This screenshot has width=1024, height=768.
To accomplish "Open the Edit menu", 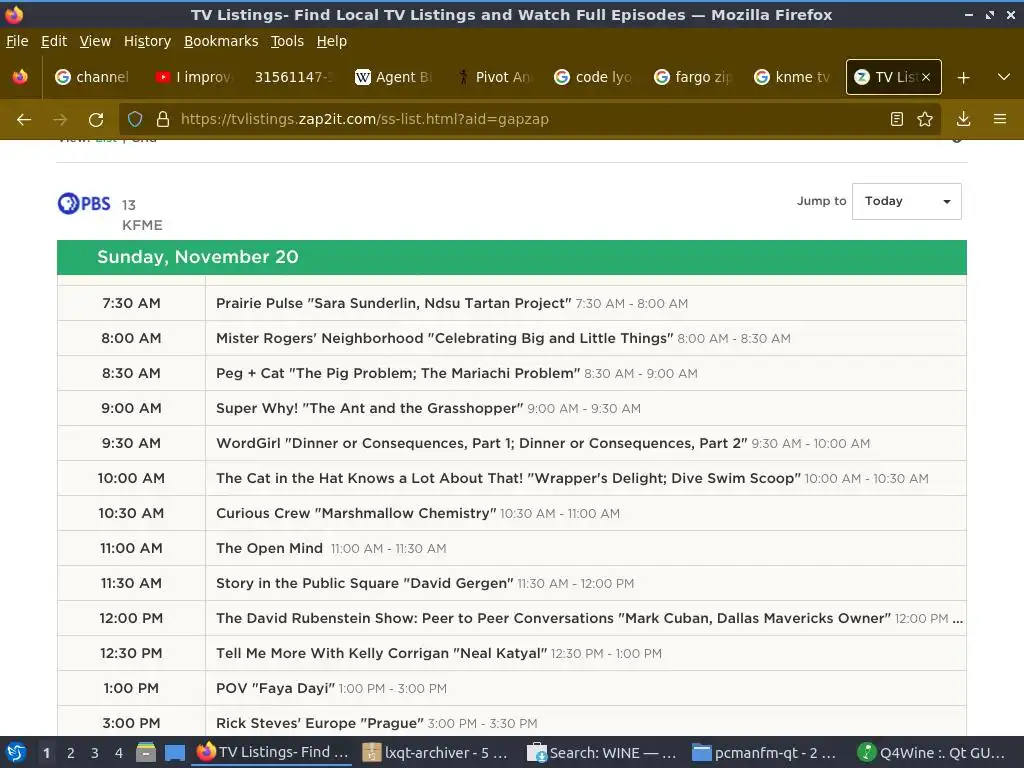I will (54, 41).
